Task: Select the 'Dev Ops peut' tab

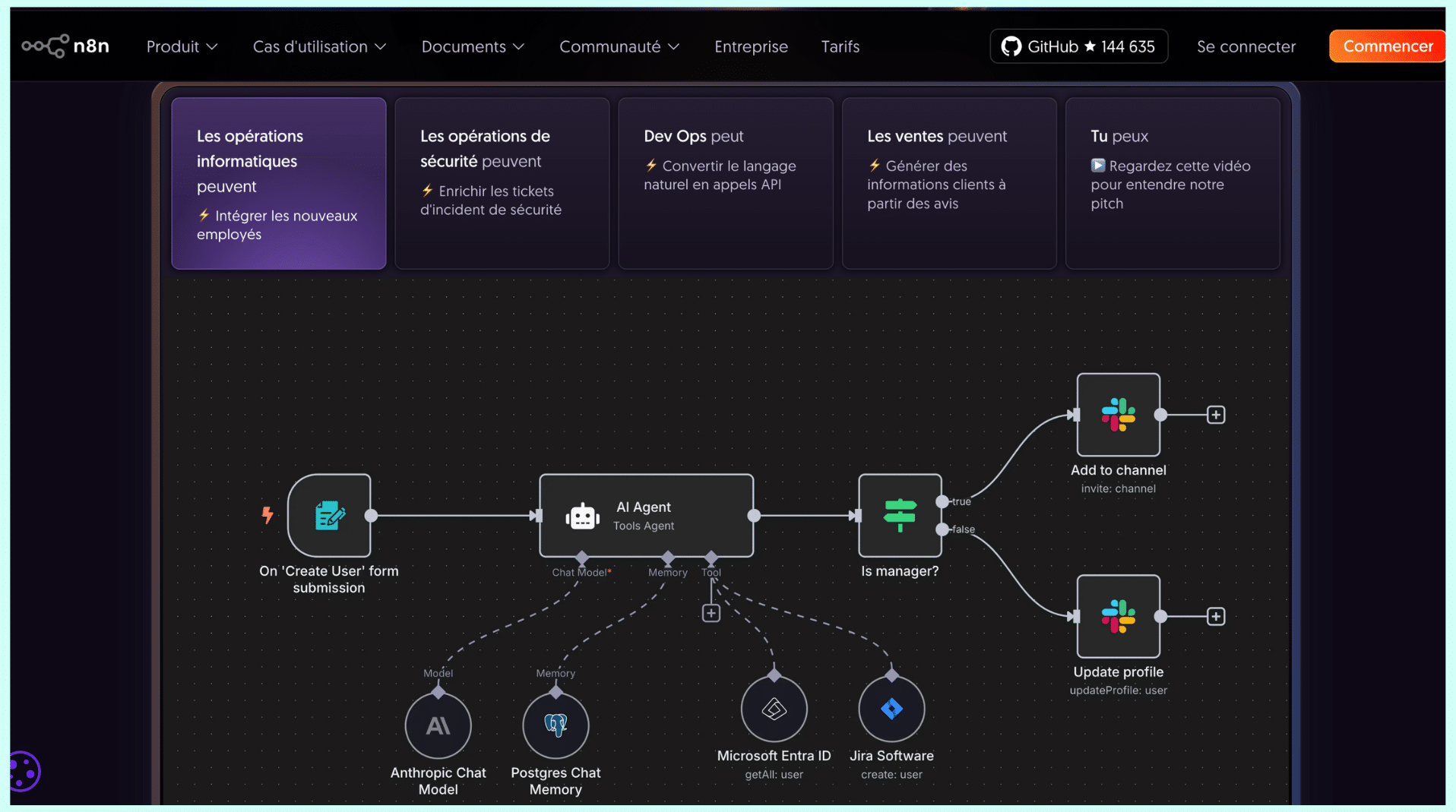Action: 725,183
